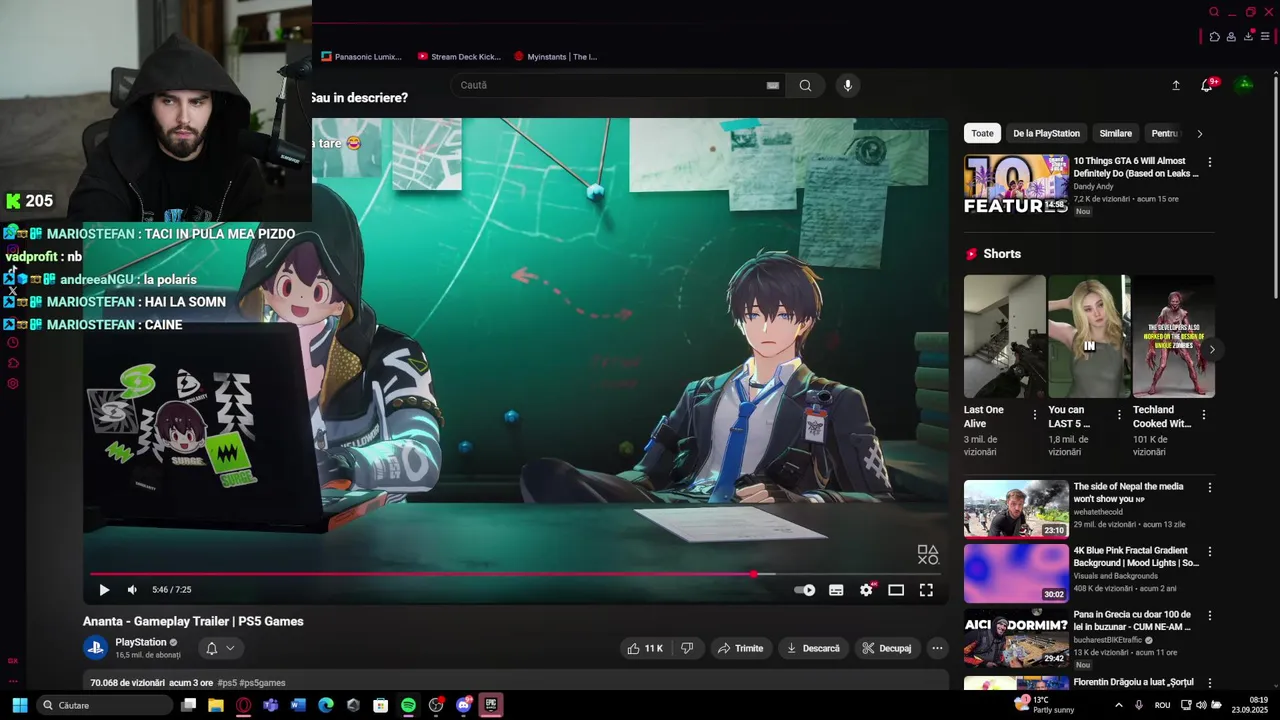
Task: Create a clip with Decupaj
Action: click(887, 648)
